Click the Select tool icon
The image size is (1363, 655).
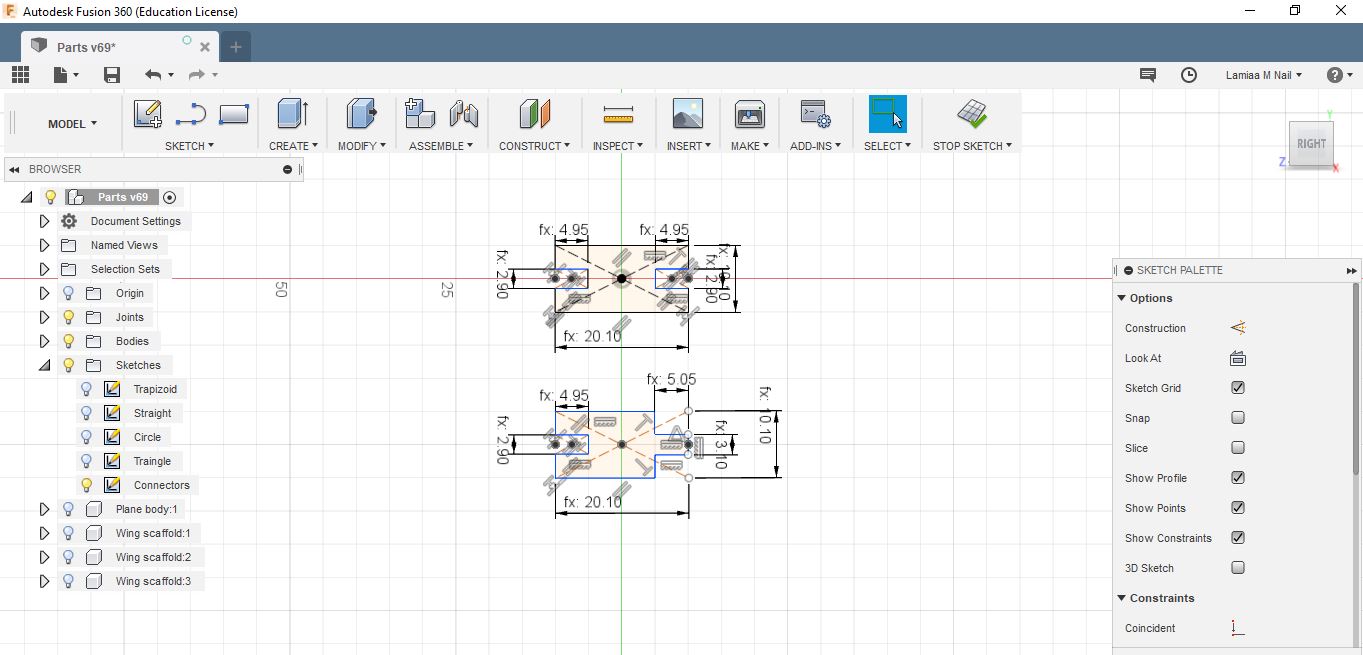[887, 114]
